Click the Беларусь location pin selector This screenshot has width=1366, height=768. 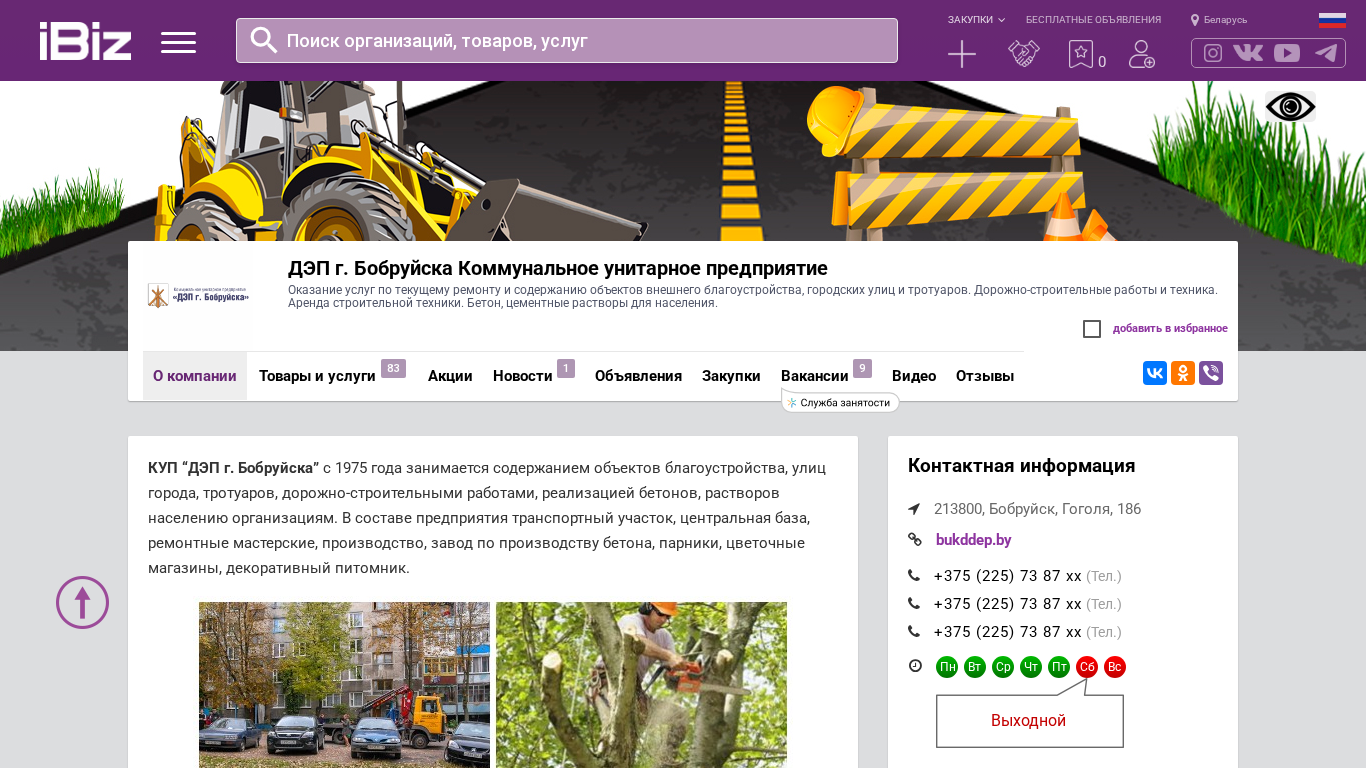pyautogui.click(x=1219, y=20)
